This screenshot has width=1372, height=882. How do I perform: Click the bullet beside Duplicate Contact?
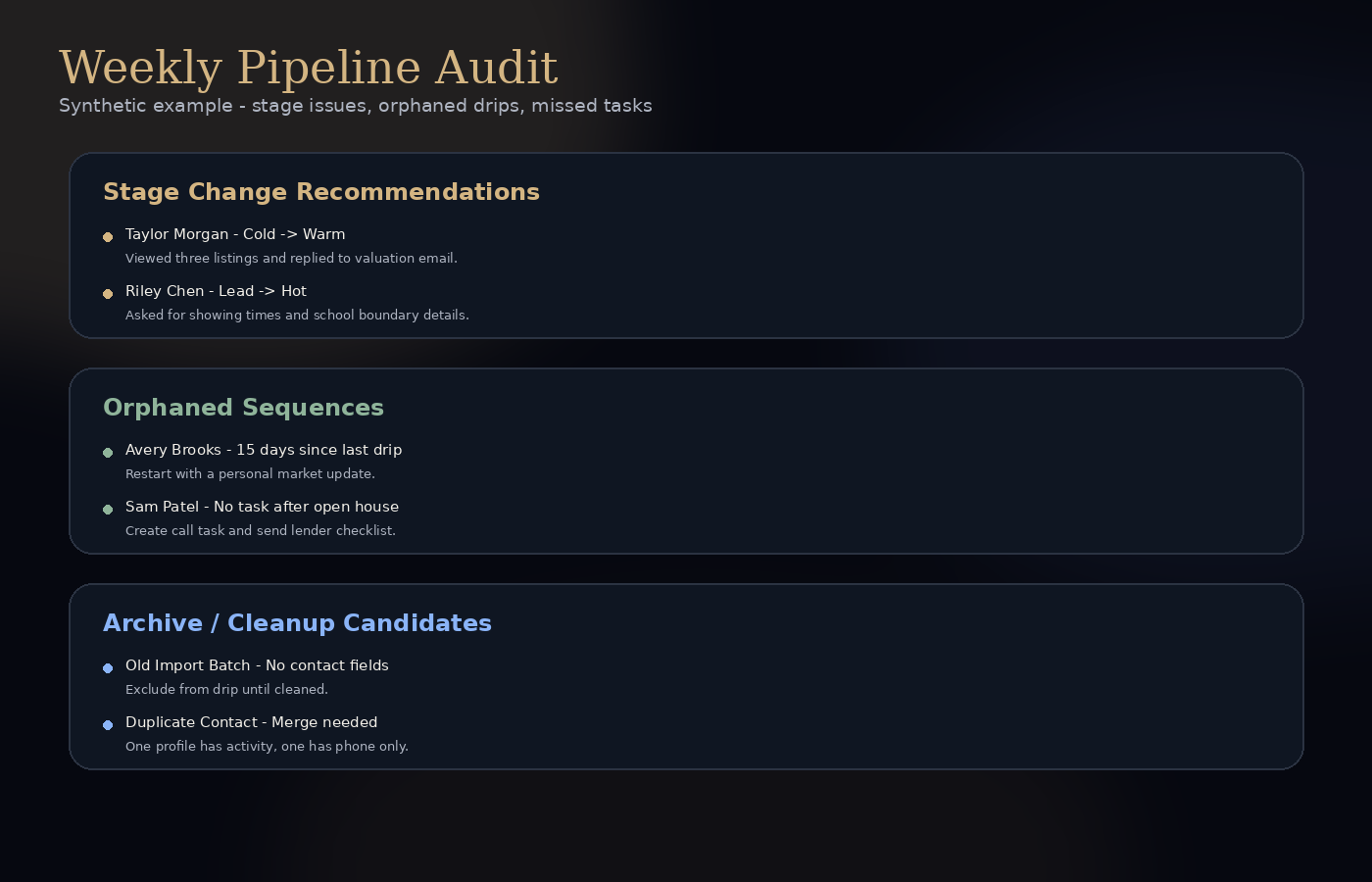108,725
